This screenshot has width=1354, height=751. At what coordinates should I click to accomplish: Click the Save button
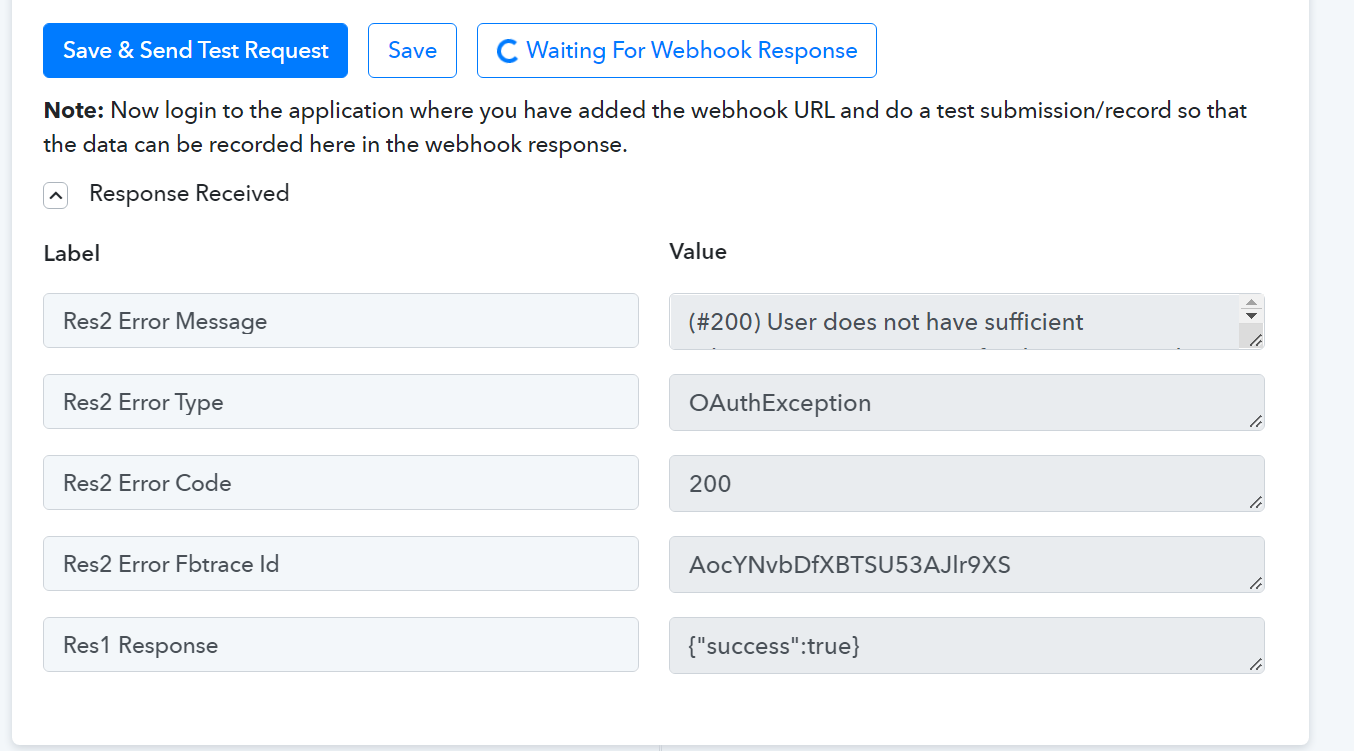[x=412, y=50]
